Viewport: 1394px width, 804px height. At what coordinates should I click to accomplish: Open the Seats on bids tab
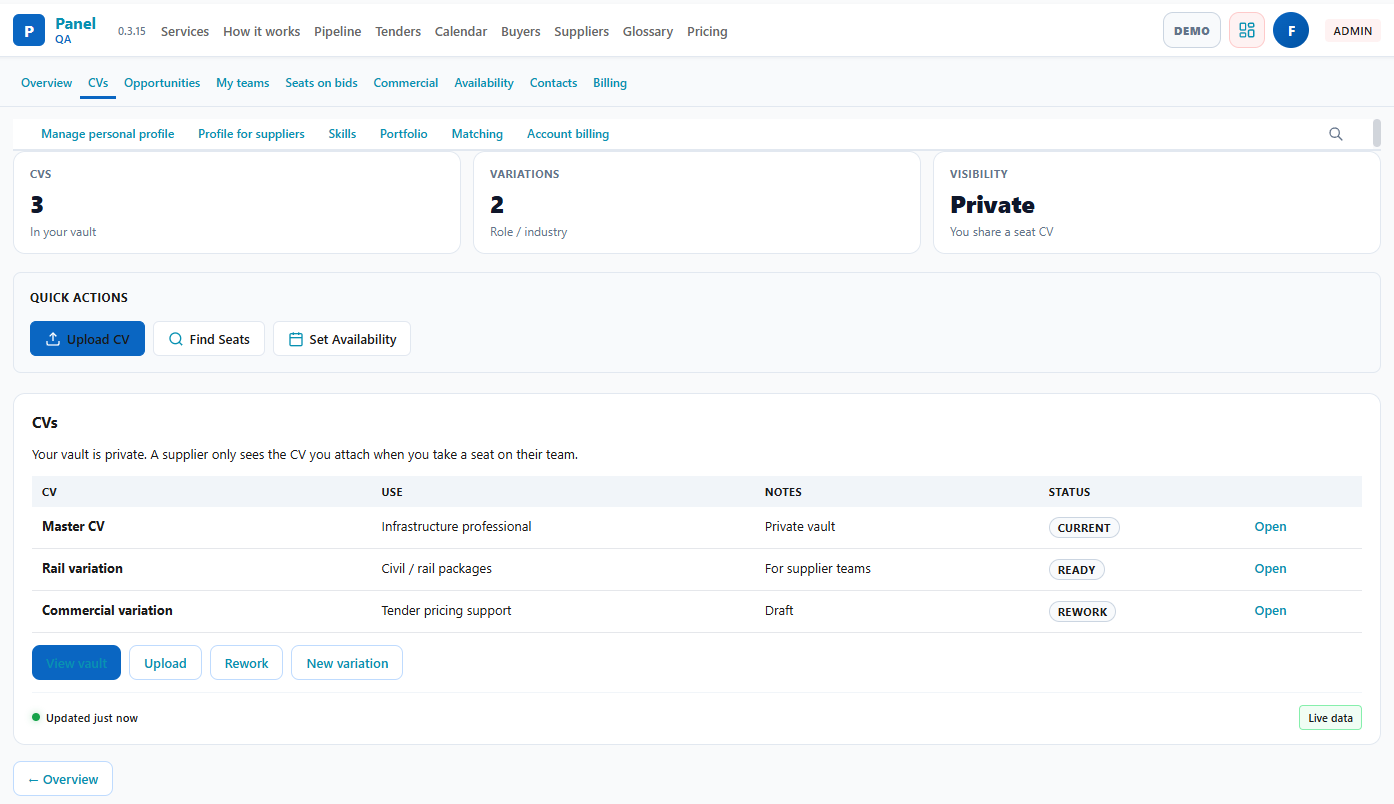point(321,83)
